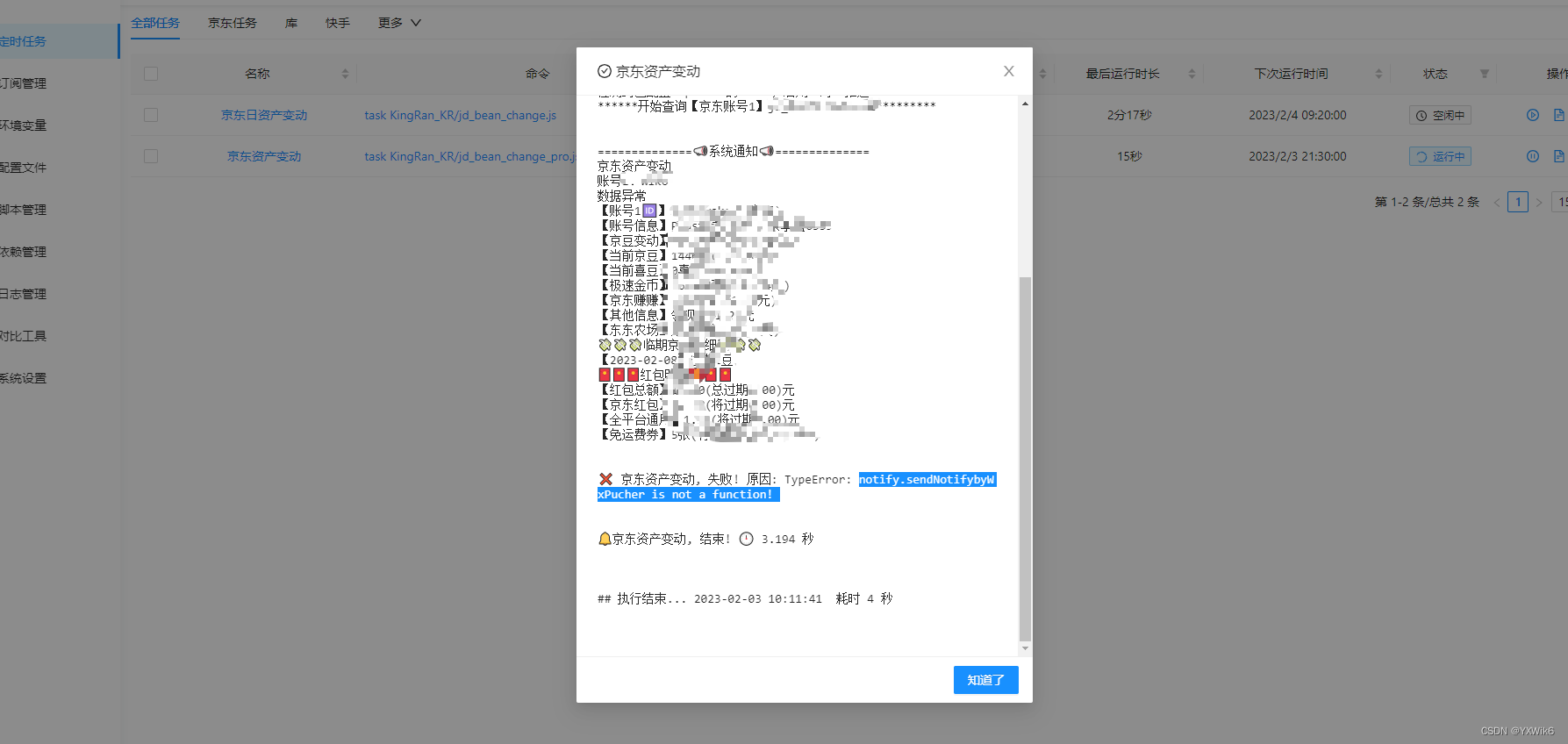Open 脚本管理 in the sidebar

click(x=58, y=210)
